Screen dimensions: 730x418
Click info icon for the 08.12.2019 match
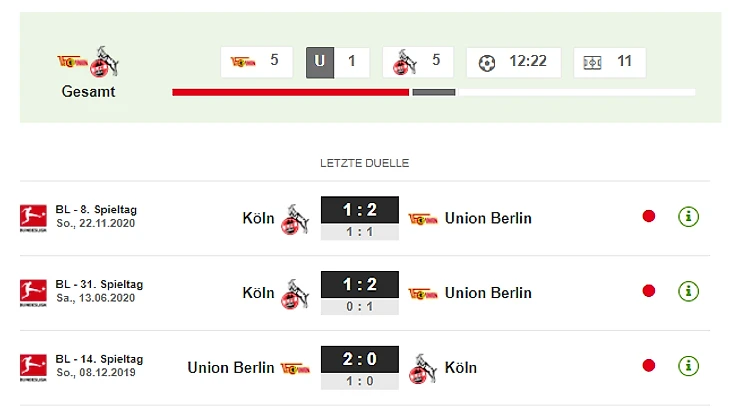[688, 366]
